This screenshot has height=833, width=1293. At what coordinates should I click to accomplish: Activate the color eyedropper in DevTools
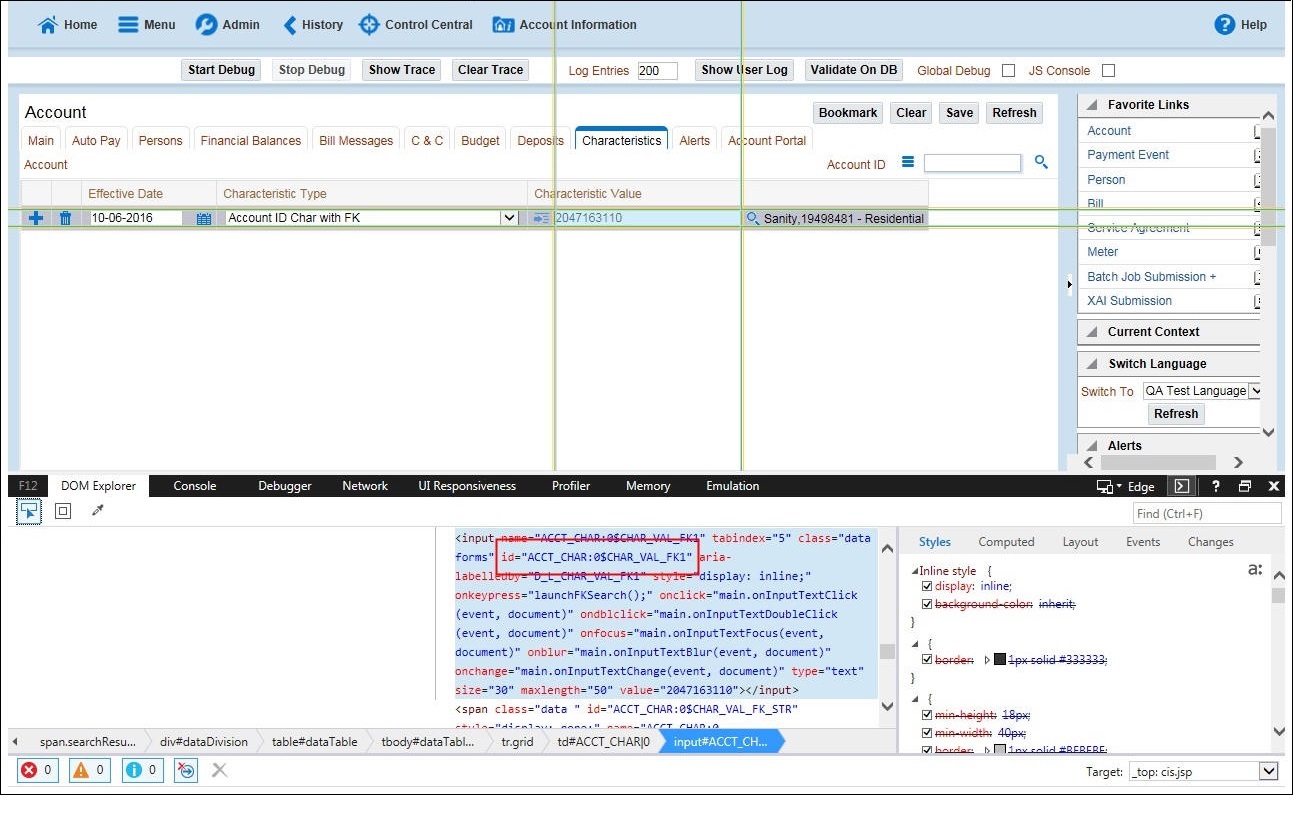(x=97, y=511)
